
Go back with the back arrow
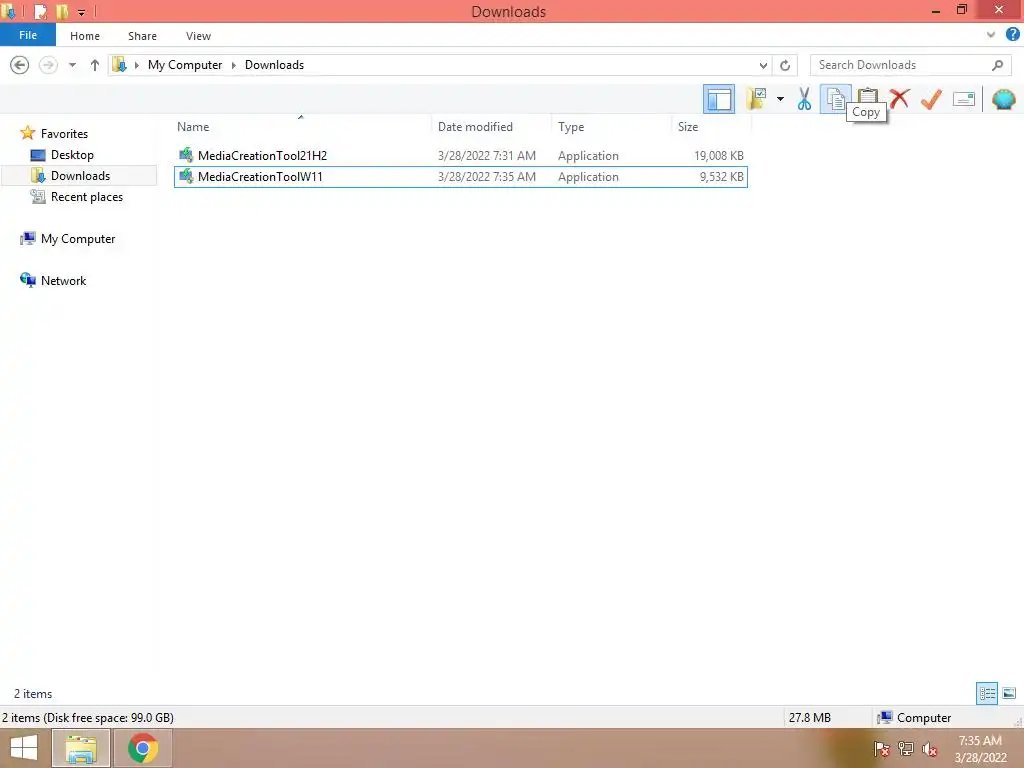[x=20, y=65]
